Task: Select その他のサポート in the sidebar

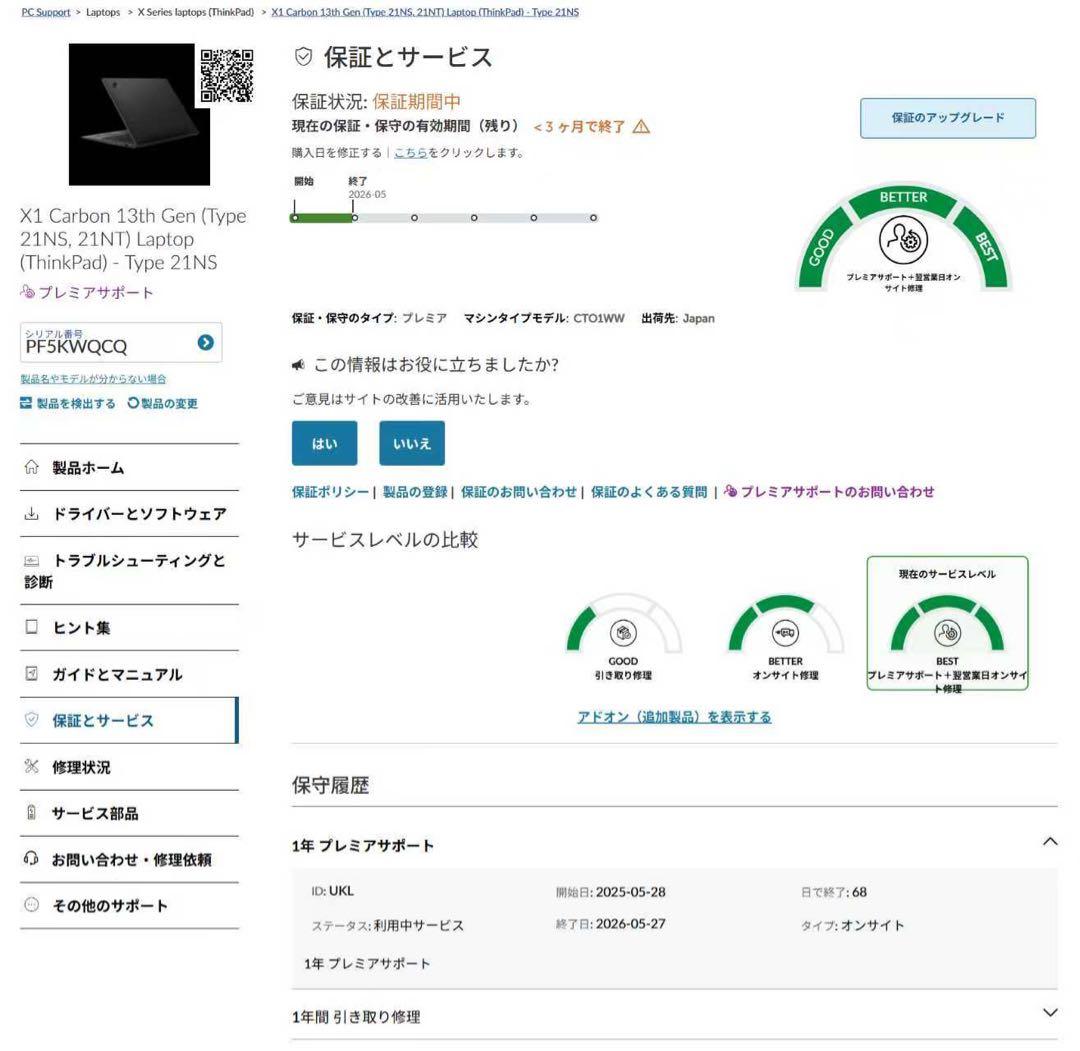Action: point(110,905)
